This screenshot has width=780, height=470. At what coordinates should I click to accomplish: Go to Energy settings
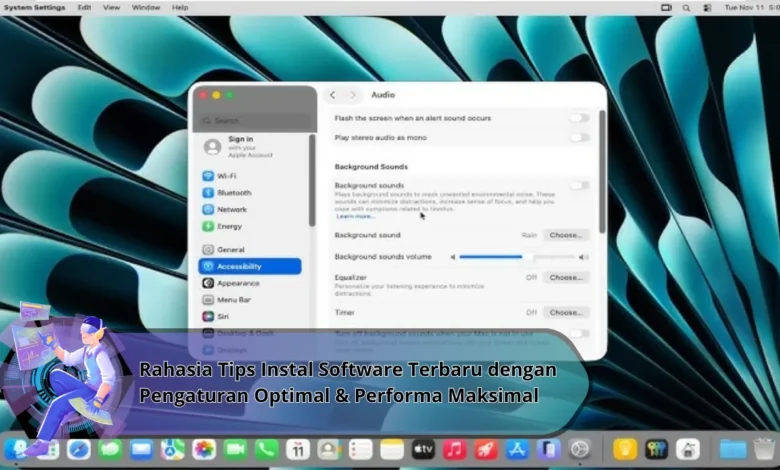(229, 227)
